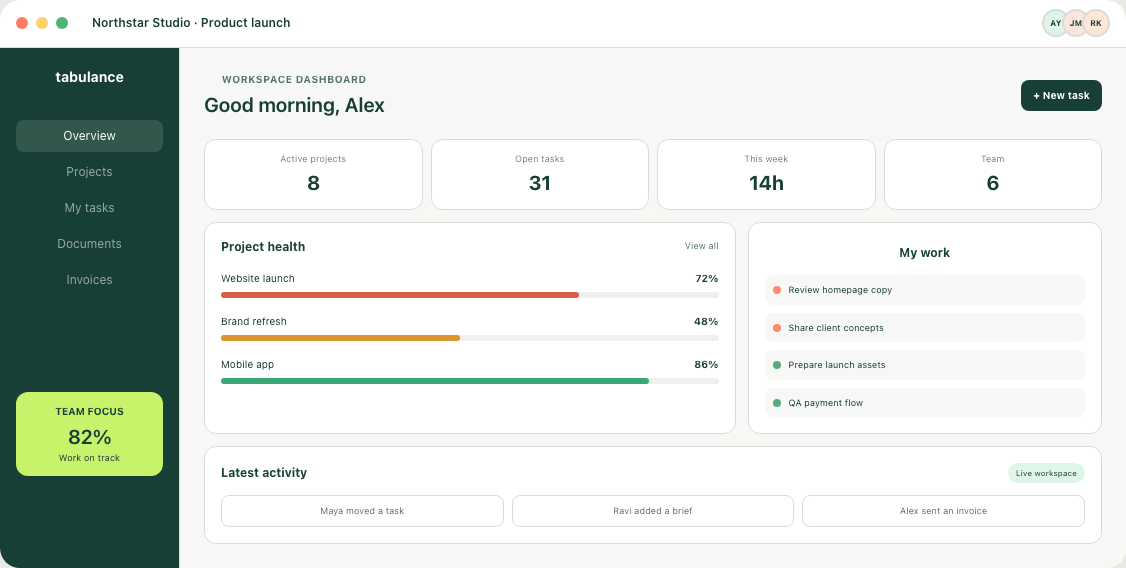Image resolution: width=1126 pixels, height=568 pixels.
Task: Click the Project health heading
Action: (263, 247)
